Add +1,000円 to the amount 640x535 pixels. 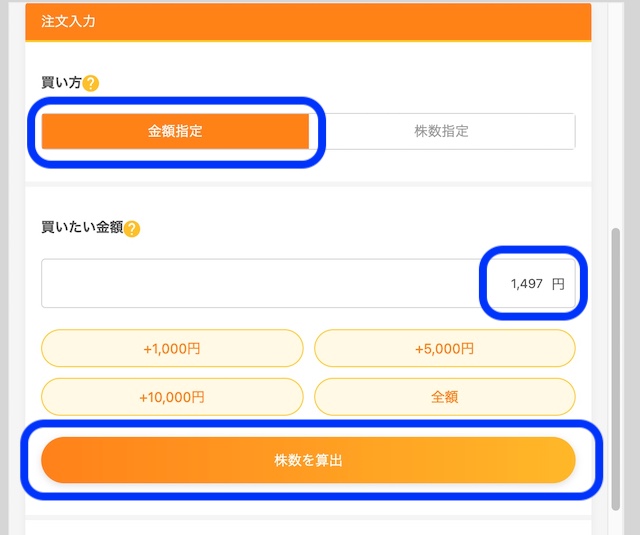pyautogui.click(x=172, y=349)
